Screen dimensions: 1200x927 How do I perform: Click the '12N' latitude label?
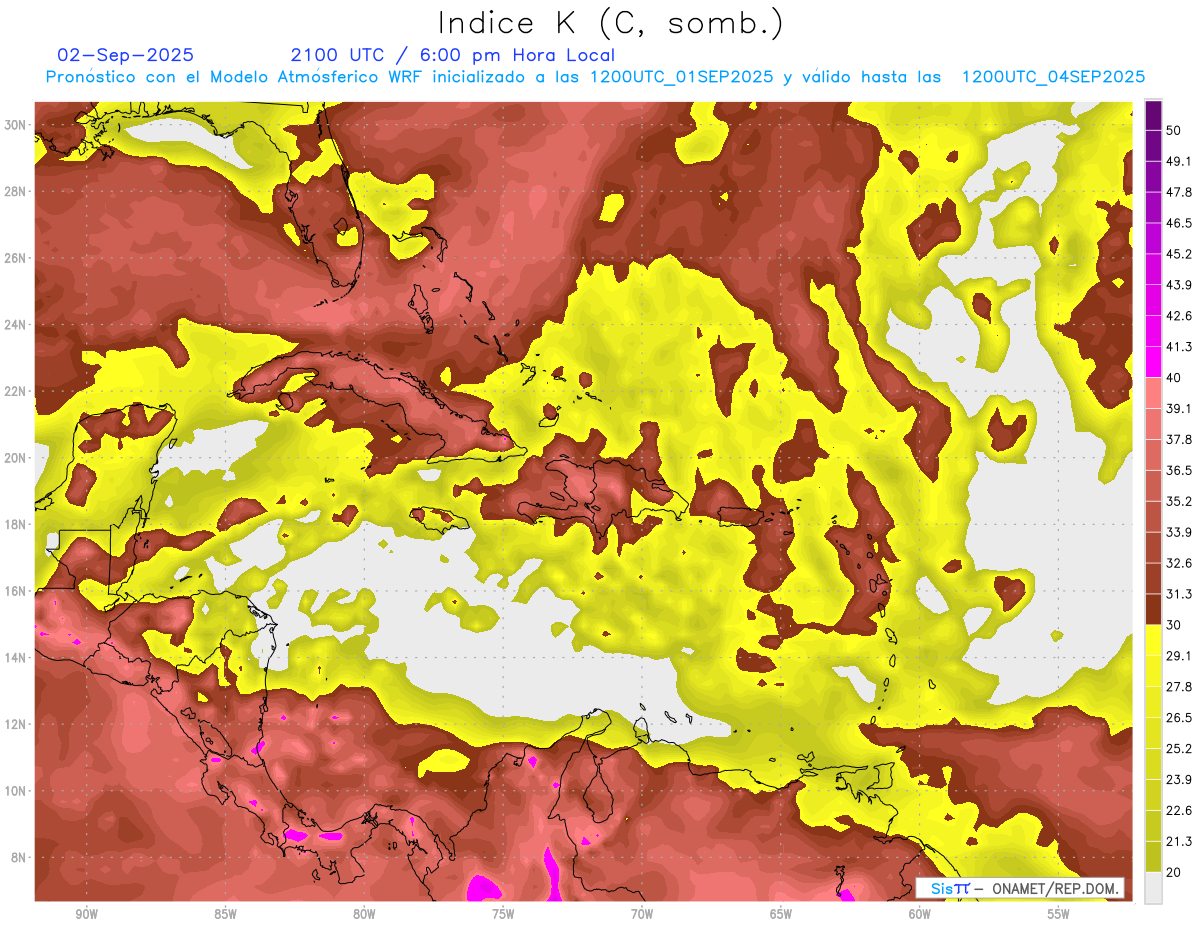click(15, 724)
